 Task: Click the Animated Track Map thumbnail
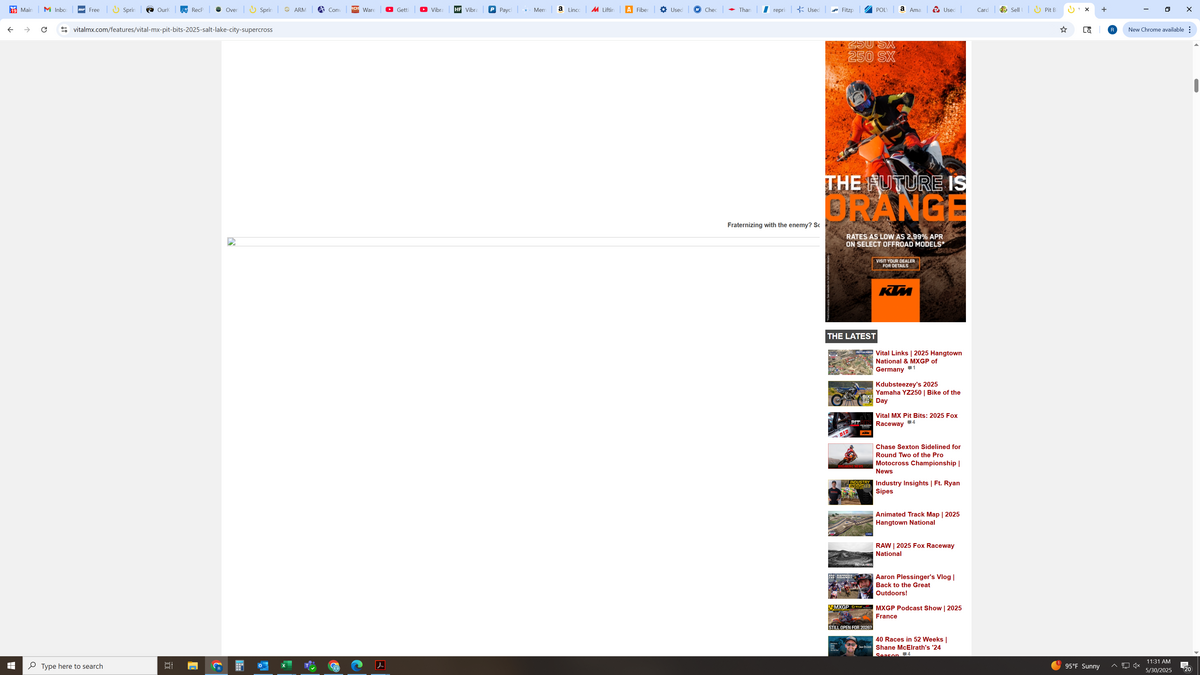click(x=850, y=523)
